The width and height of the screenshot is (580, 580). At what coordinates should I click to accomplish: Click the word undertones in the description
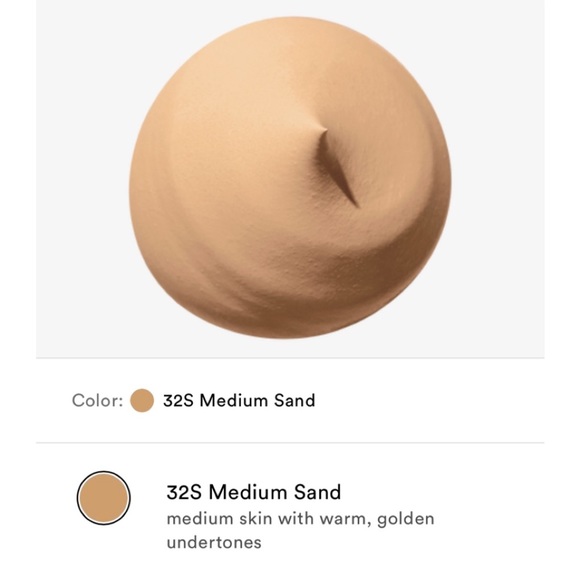214,543
